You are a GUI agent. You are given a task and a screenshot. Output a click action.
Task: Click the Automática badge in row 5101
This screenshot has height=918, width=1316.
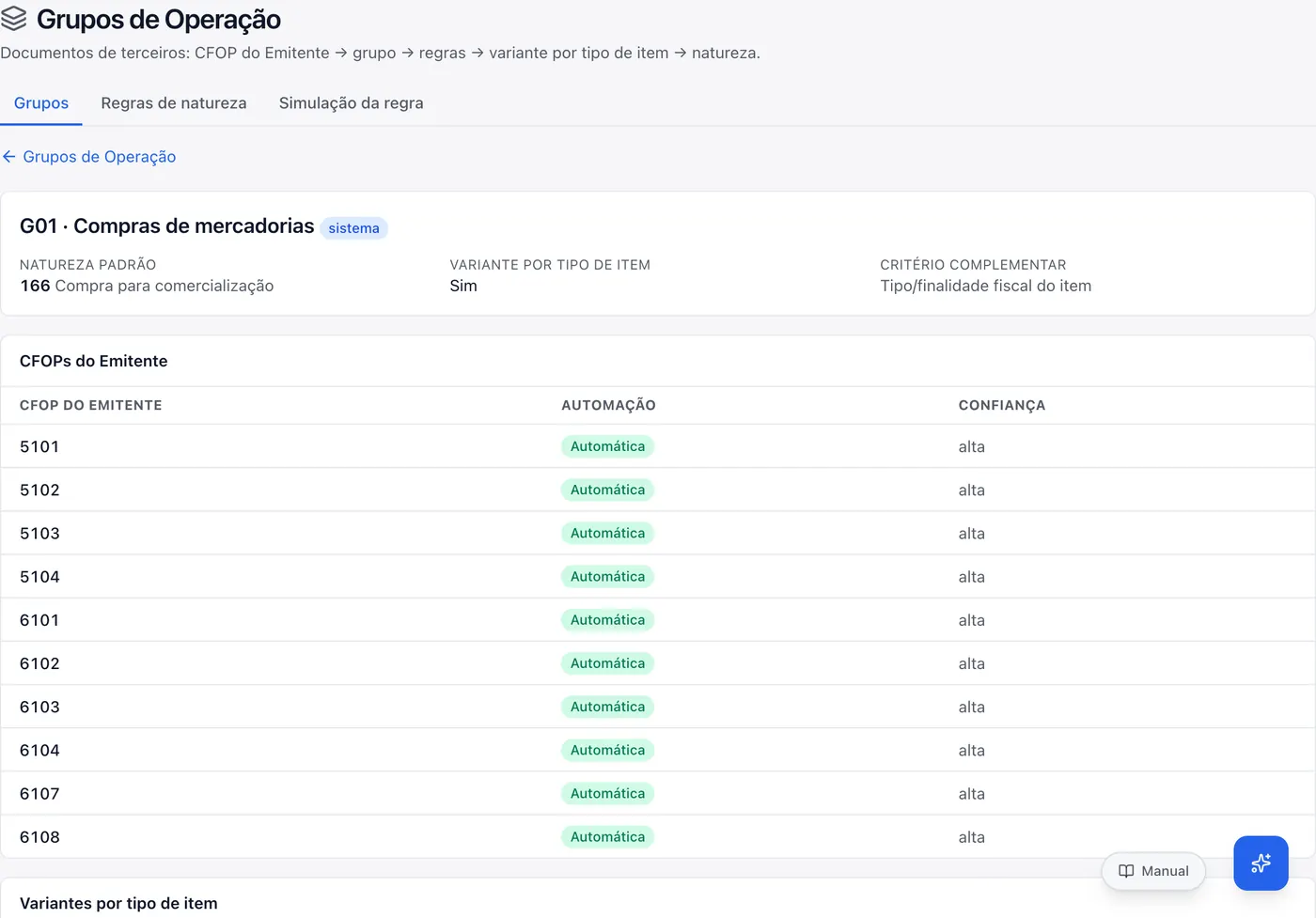[608, 446]
